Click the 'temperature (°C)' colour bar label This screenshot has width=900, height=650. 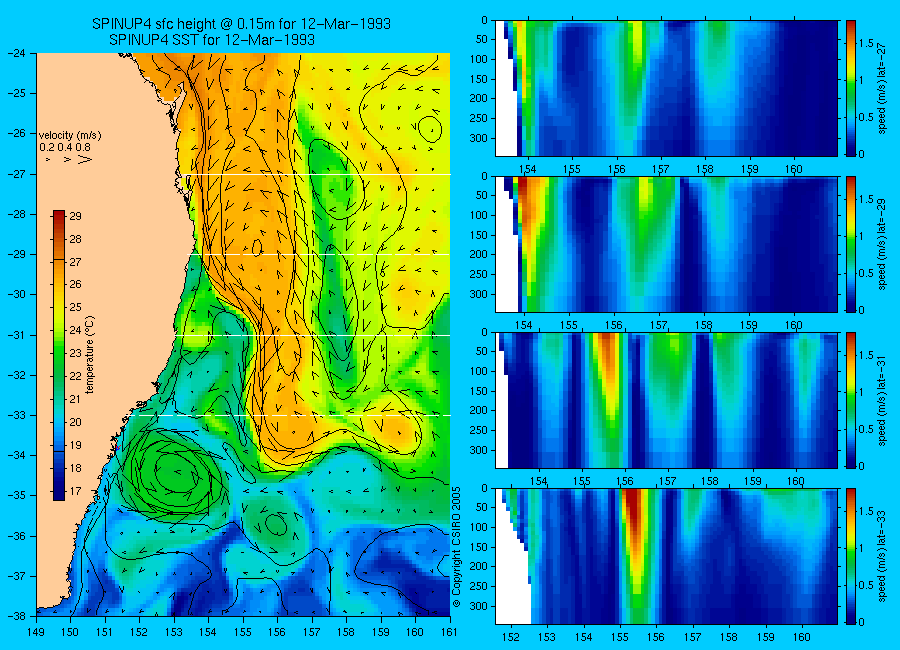point(90,355)
